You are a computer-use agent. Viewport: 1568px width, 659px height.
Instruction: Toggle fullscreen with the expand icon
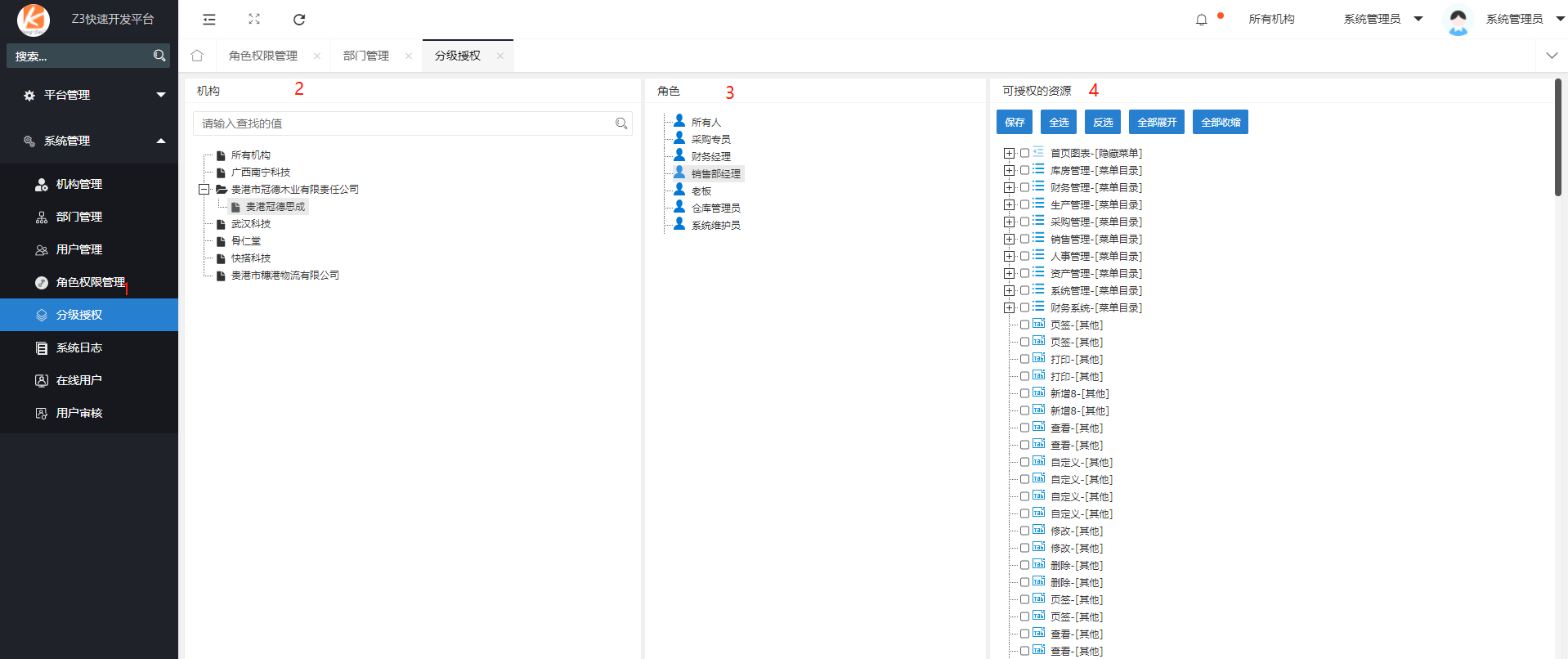(x=254, y=20)
